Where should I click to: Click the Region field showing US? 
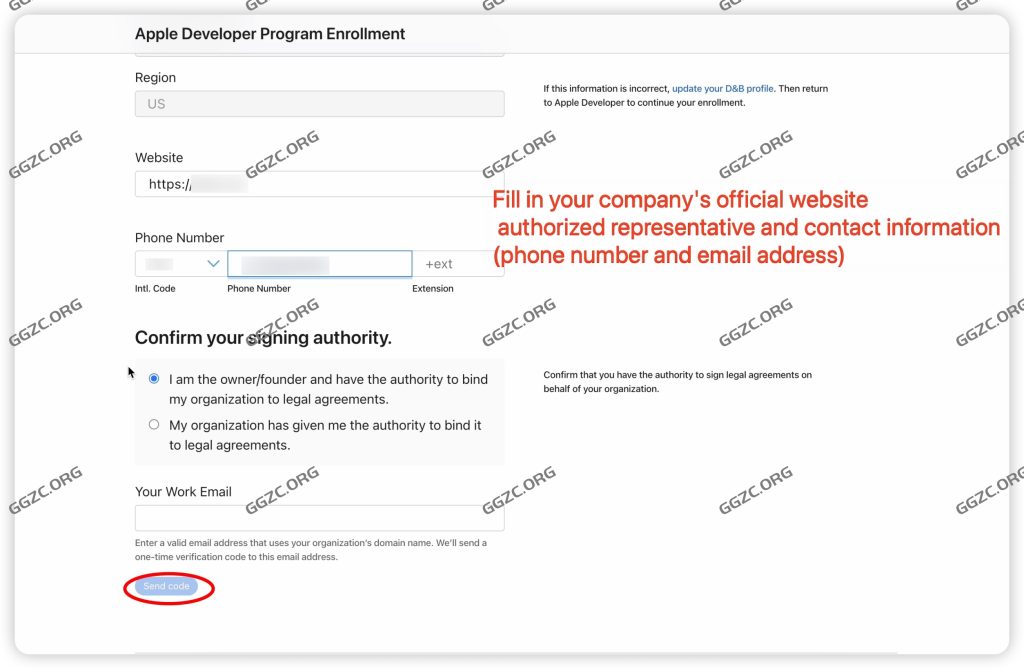tap(318, 103)
